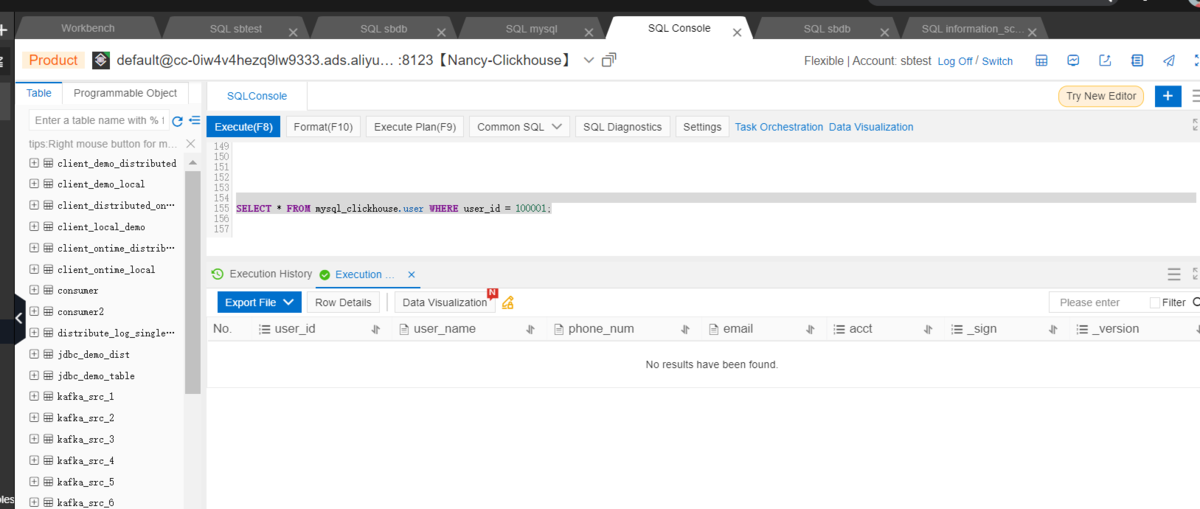Image resolution: width=1200 pixels, height=509 pixels.
Task: Open the Programmable Object tab
Action: [x=125, y=93]
